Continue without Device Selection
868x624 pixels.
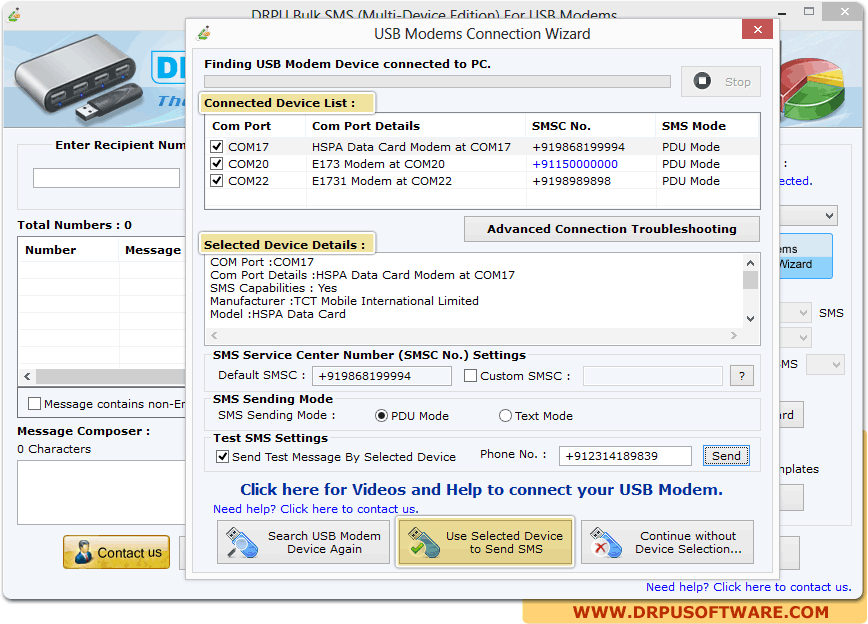tap(668, 542)
